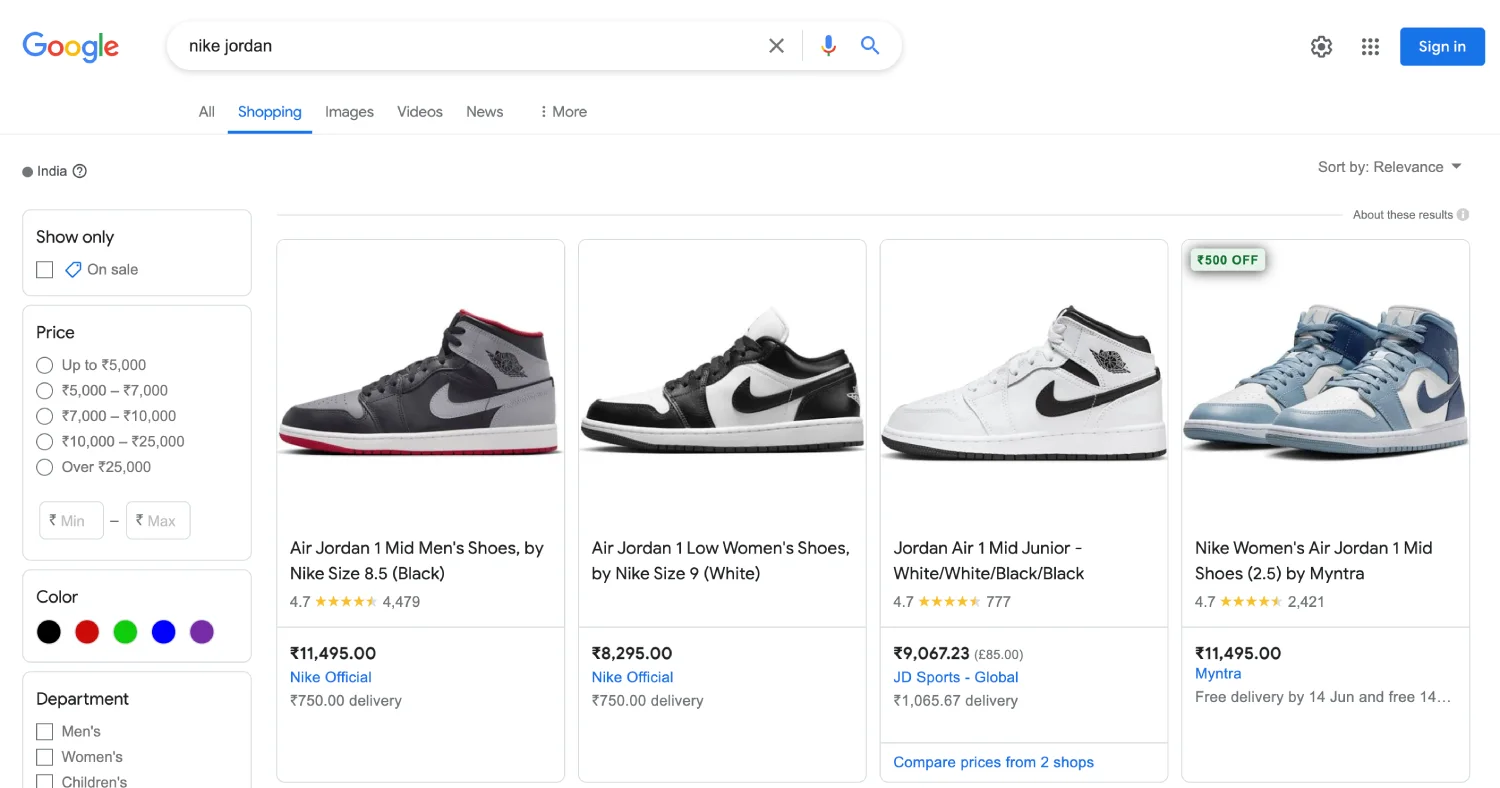Expand Compare prices from 2 shops
Image resolution: width=1500 pixels, height=788 pixels.
(993, 762)
